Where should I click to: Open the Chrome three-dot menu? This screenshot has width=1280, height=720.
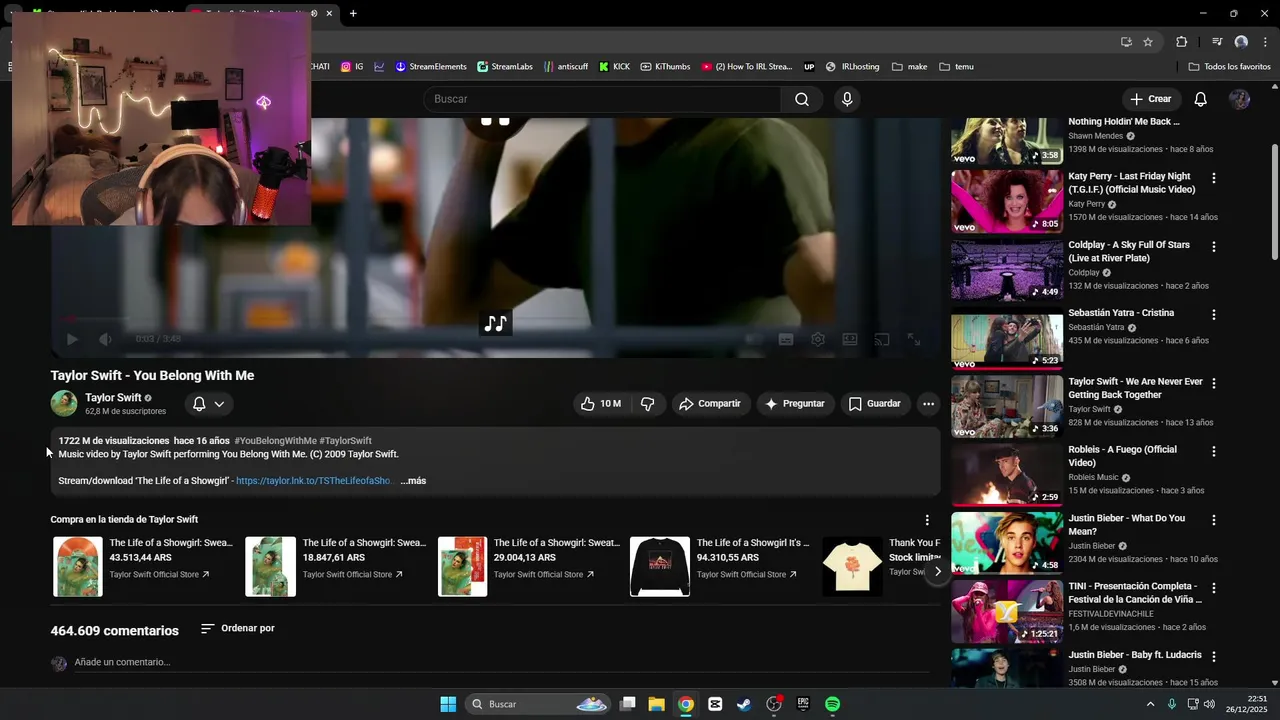click(1266, 42)
